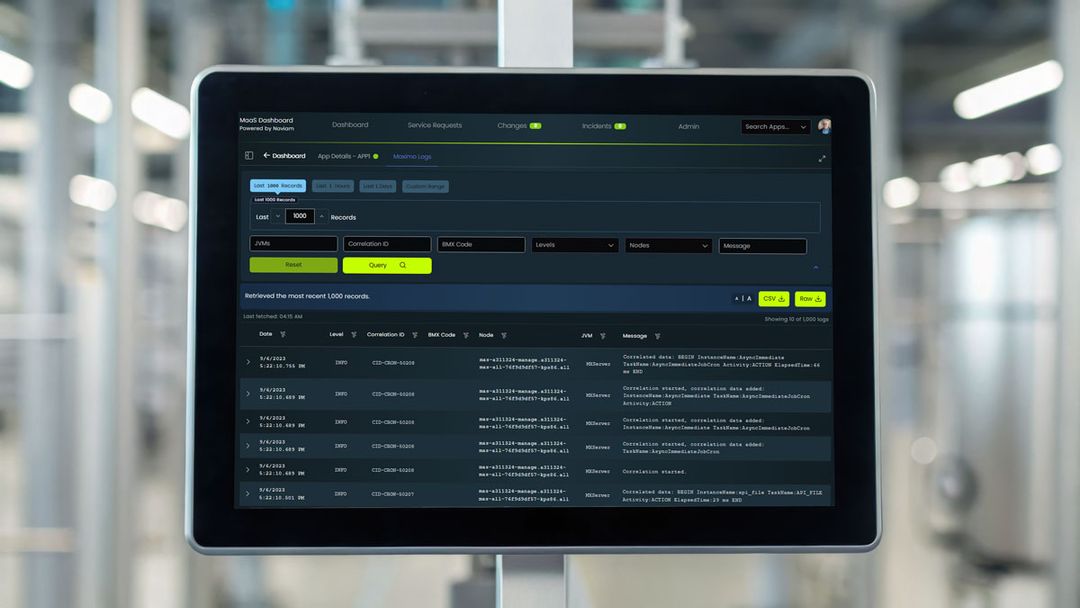
Task: Open the Levels dropdown
Action: click(x=574, y=244)
